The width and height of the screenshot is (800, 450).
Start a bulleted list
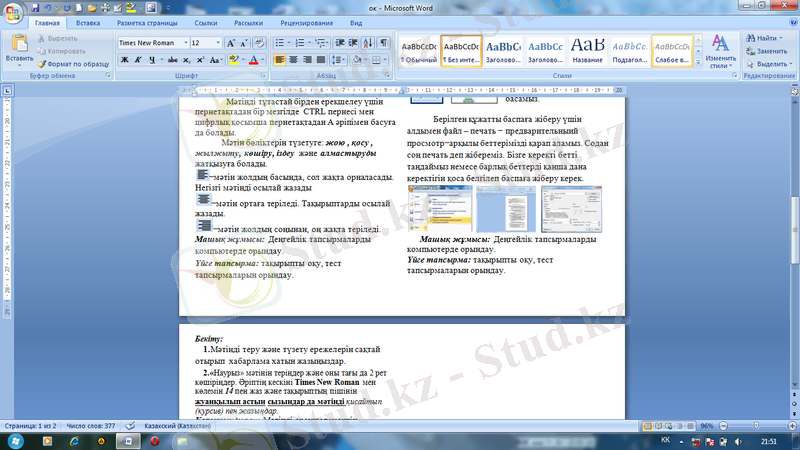coord(281,43)
